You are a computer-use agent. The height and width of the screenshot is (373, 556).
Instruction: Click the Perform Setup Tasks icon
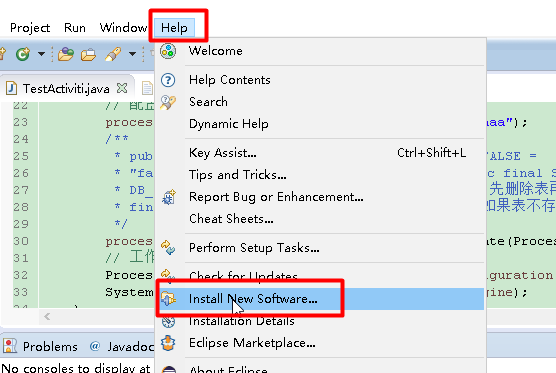[x=168, y=247]
